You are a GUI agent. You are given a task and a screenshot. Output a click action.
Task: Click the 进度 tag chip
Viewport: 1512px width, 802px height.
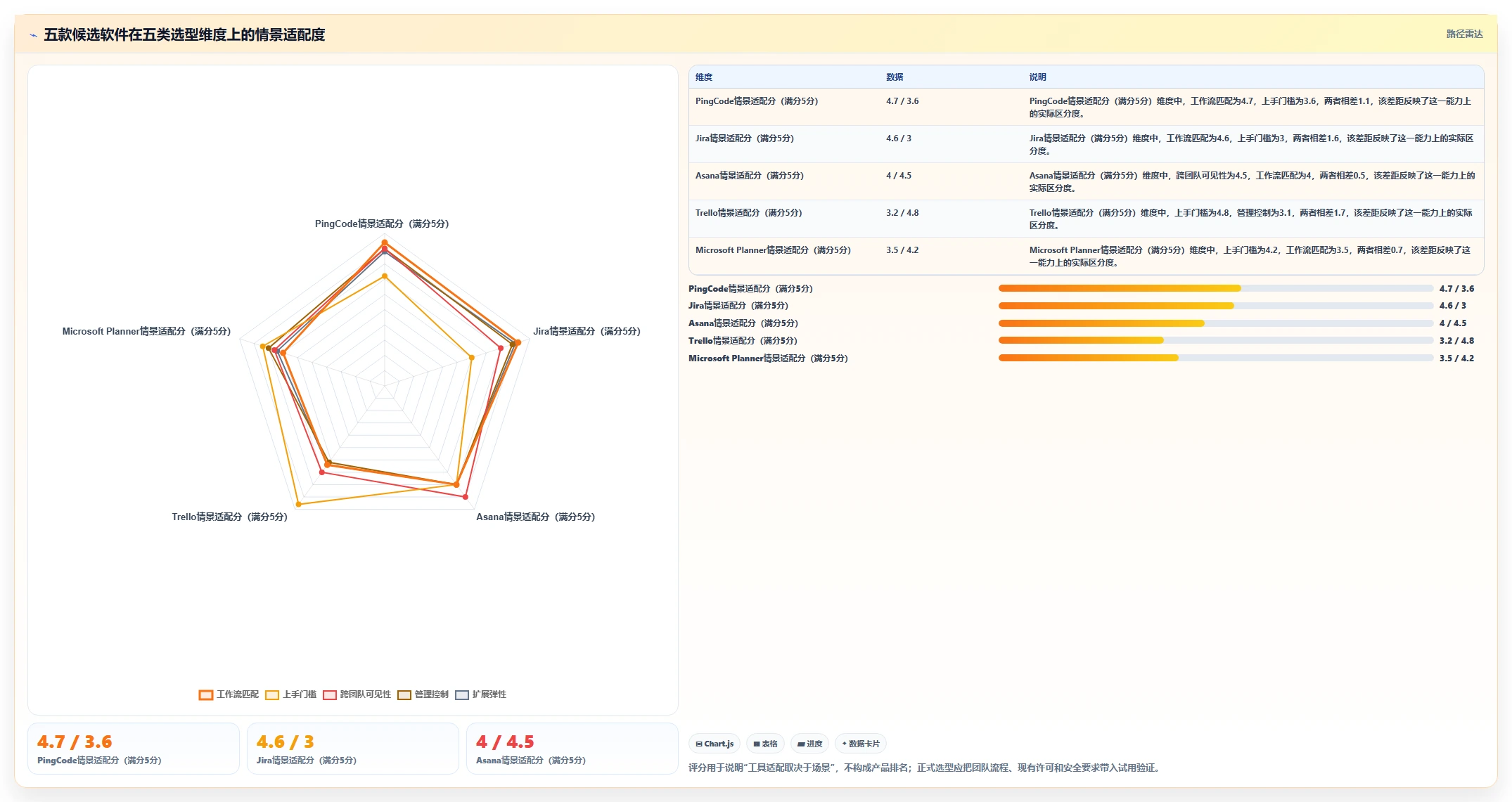(x=810, y=744)
